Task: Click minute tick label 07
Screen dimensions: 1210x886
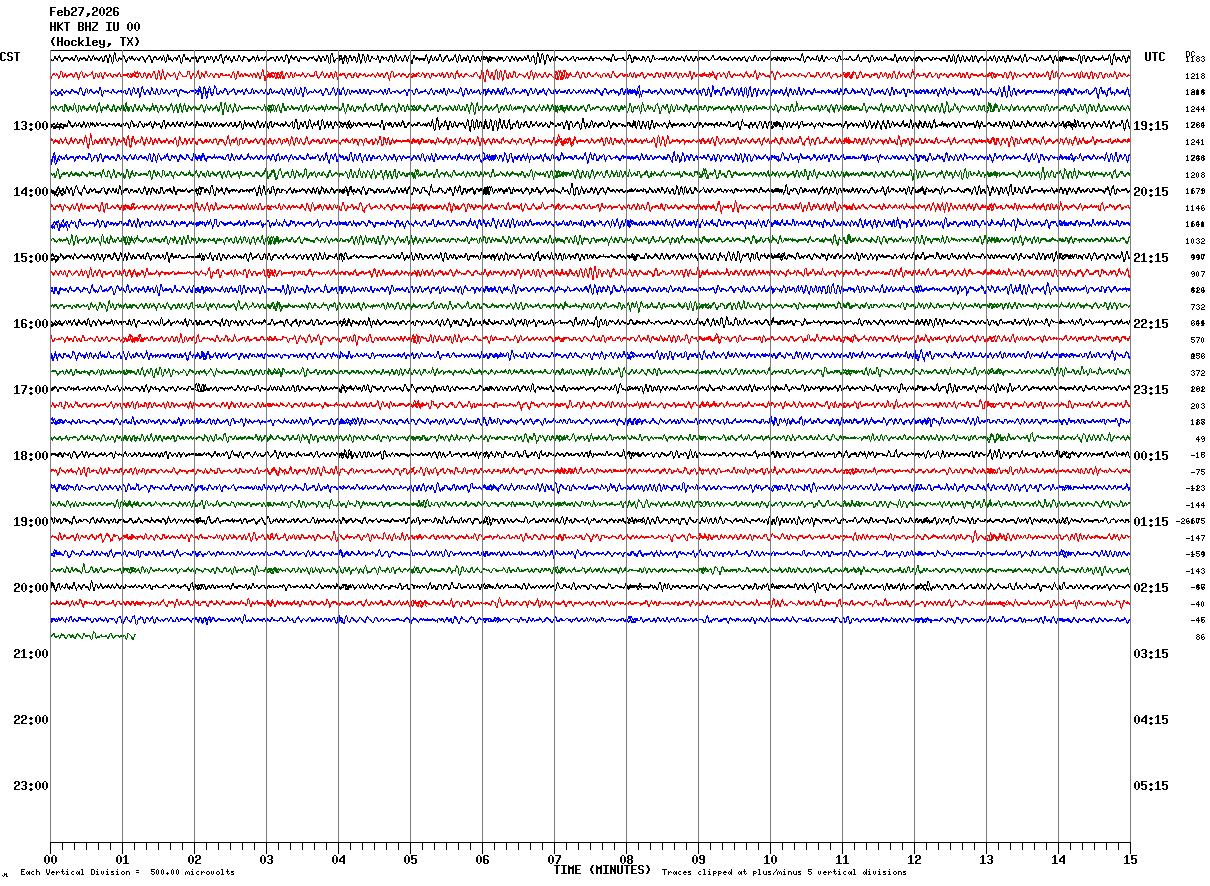Action: tap(554, 859)
